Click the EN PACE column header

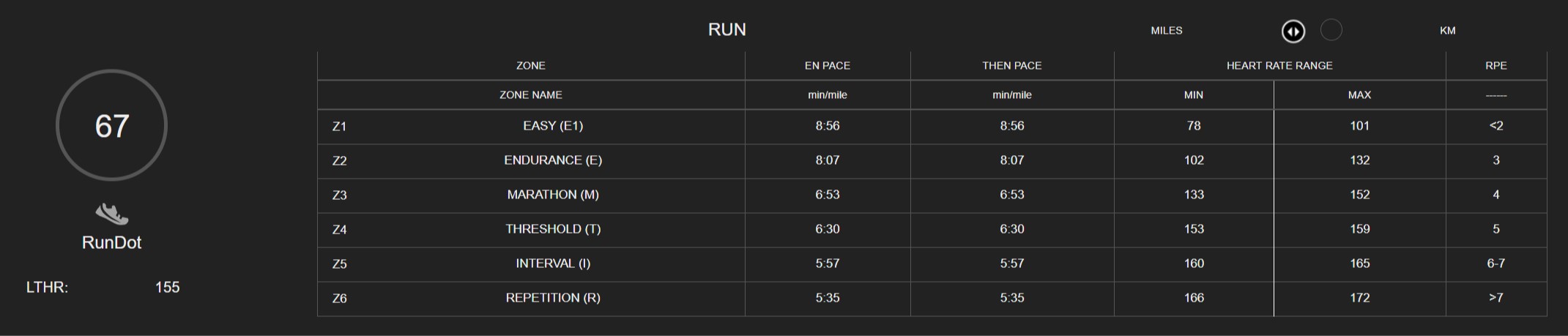[828, 66]
